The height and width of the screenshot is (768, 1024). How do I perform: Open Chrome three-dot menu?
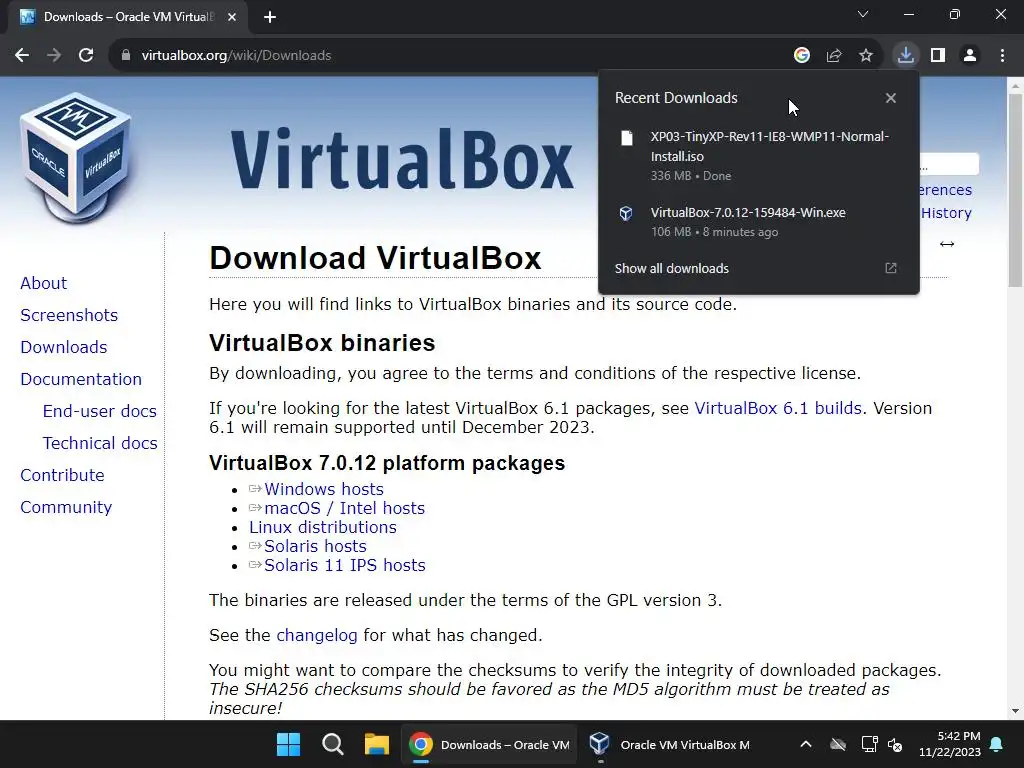1002,56
